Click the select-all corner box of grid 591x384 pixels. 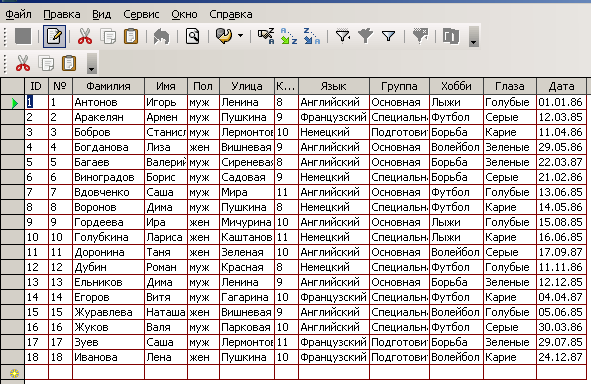(12, 86)
